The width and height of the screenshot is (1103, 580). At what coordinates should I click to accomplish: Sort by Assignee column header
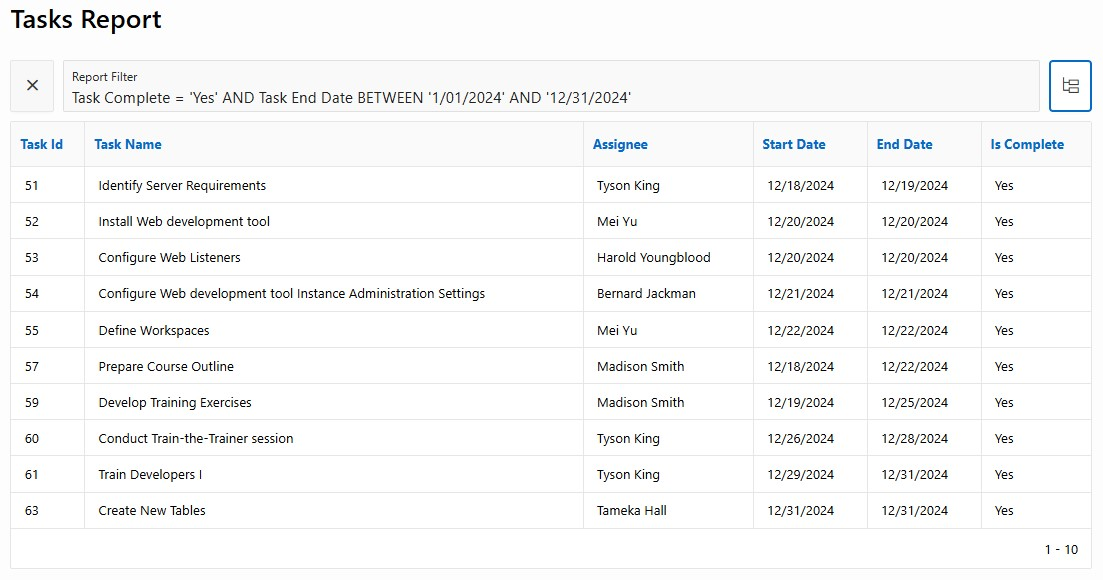[620, 144]
